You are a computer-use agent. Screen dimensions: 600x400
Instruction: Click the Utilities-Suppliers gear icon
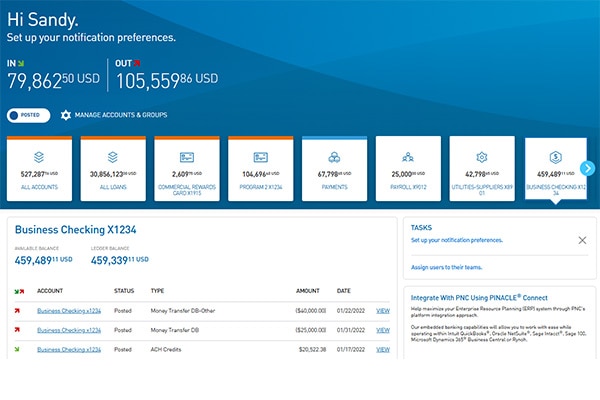(481, 157)
